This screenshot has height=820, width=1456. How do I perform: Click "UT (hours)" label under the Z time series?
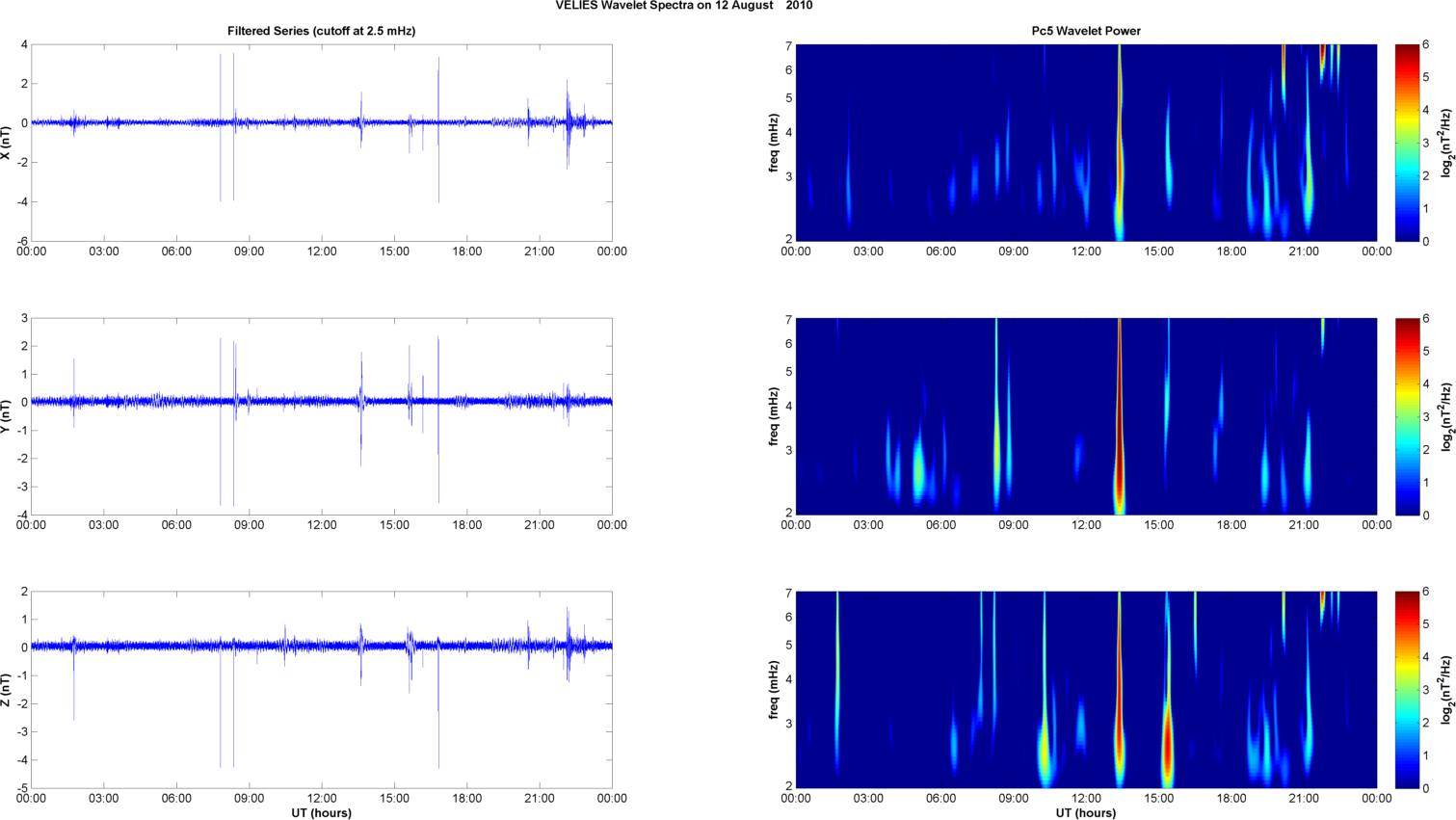point(322,813)
